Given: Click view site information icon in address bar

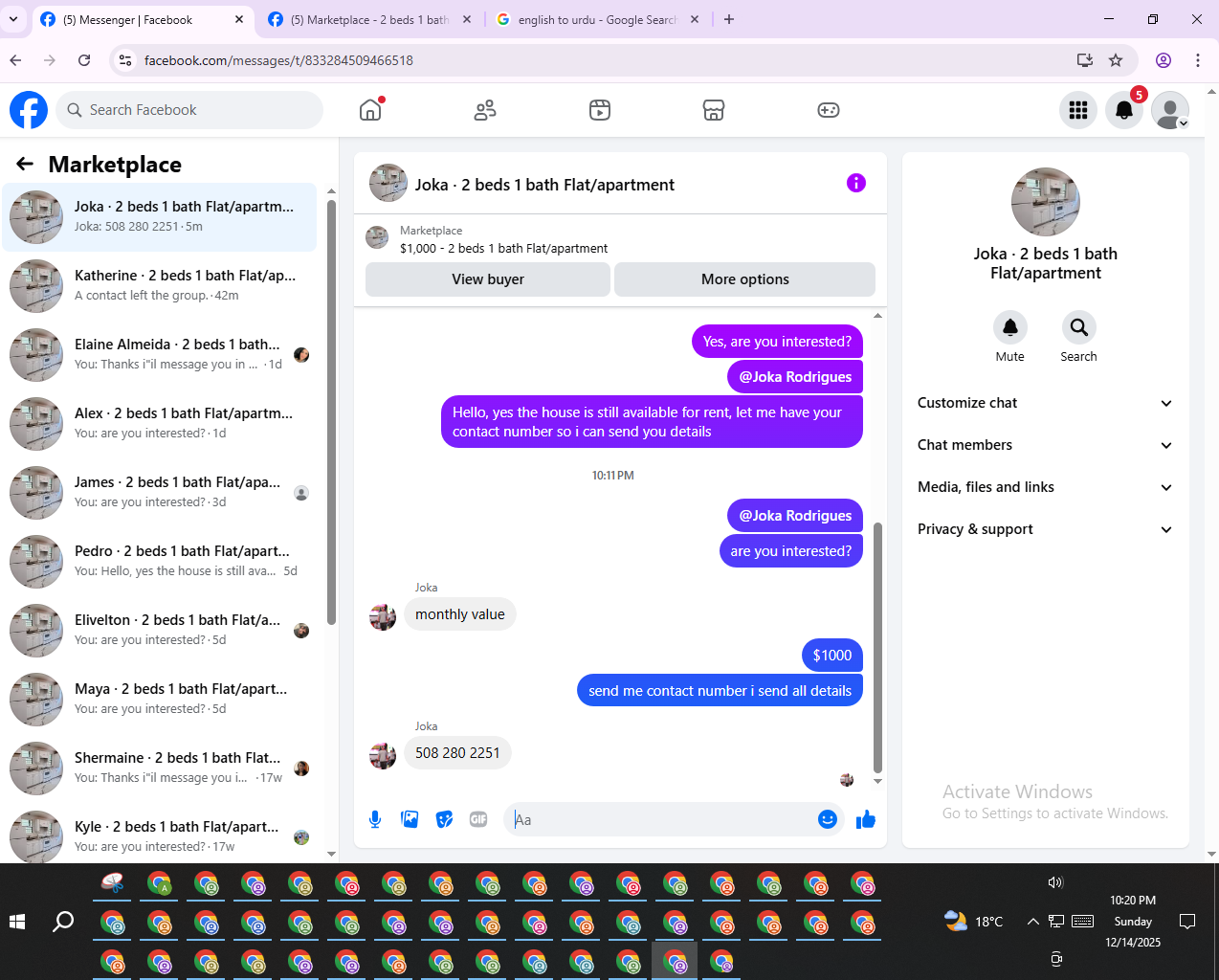Looking at the screenshot, I should pyautogui.click(x=125, y=60).
